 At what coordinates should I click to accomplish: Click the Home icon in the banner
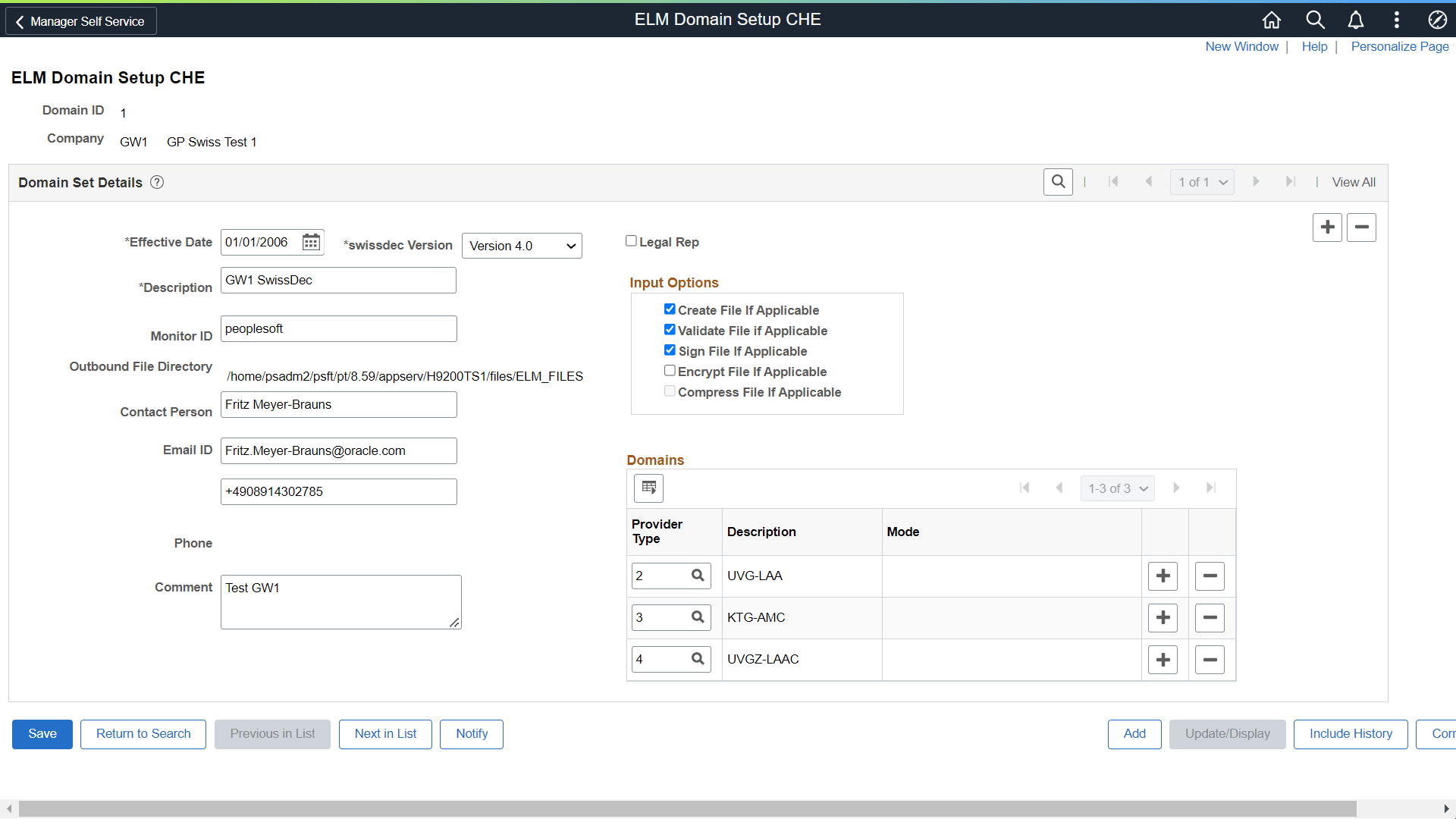(x=1271, y=20)
